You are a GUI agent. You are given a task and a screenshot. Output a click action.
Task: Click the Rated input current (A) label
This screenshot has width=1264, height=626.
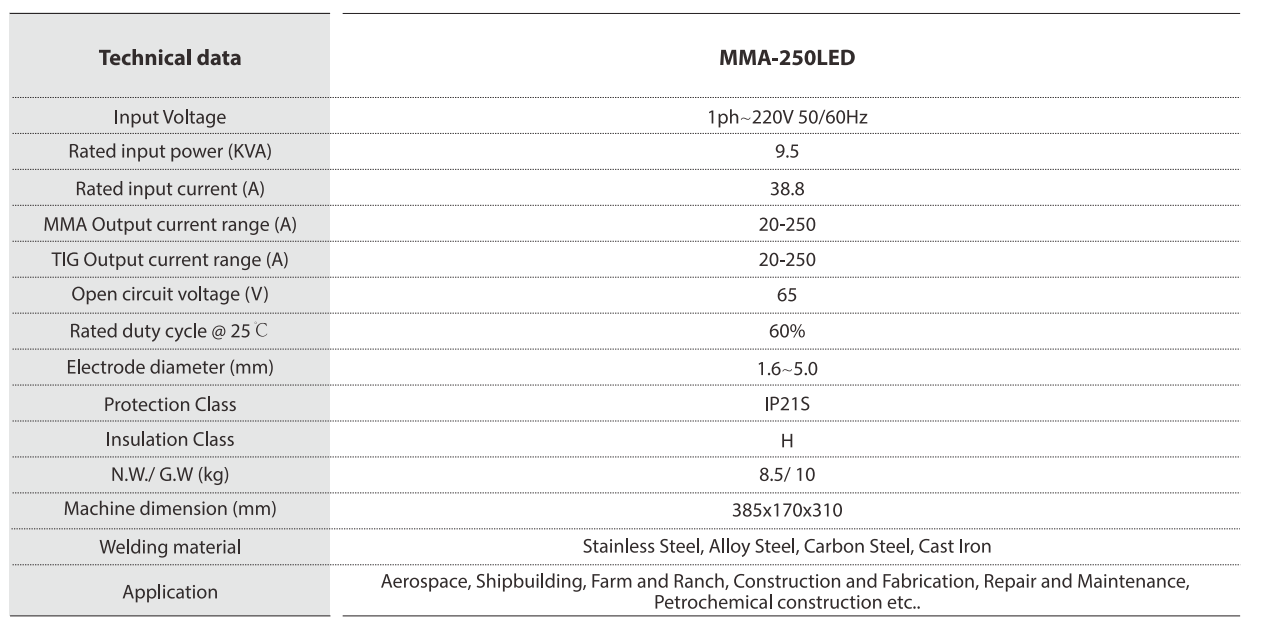pyautogui.click(x=170, y=188)
